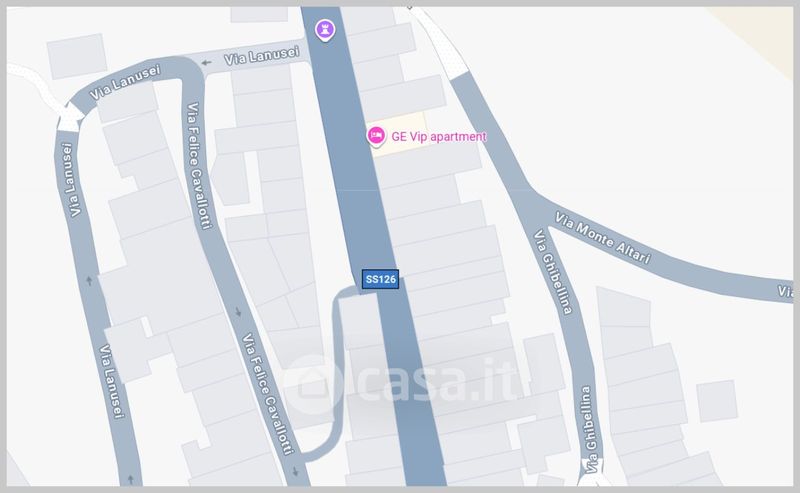Select the pink hotel bed marker
The image size is (800, 493).
pyautogui.click(x=376, y=136)
